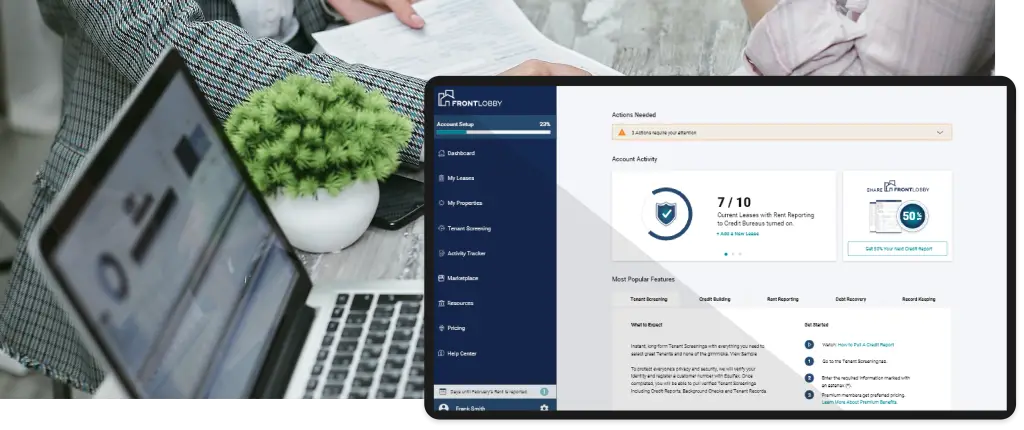
Task: Click the Resources sidebar icon
Action: click(441, 303)
